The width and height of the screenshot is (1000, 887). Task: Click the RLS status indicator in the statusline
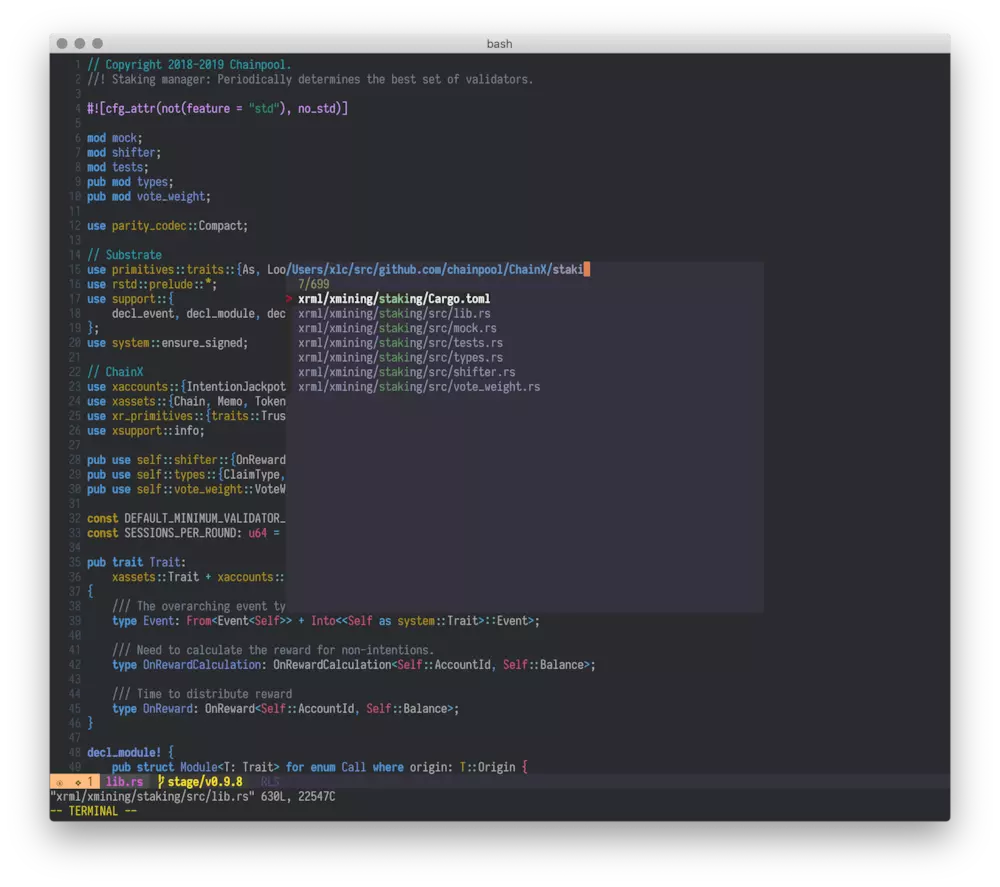[x=269, y=781]
